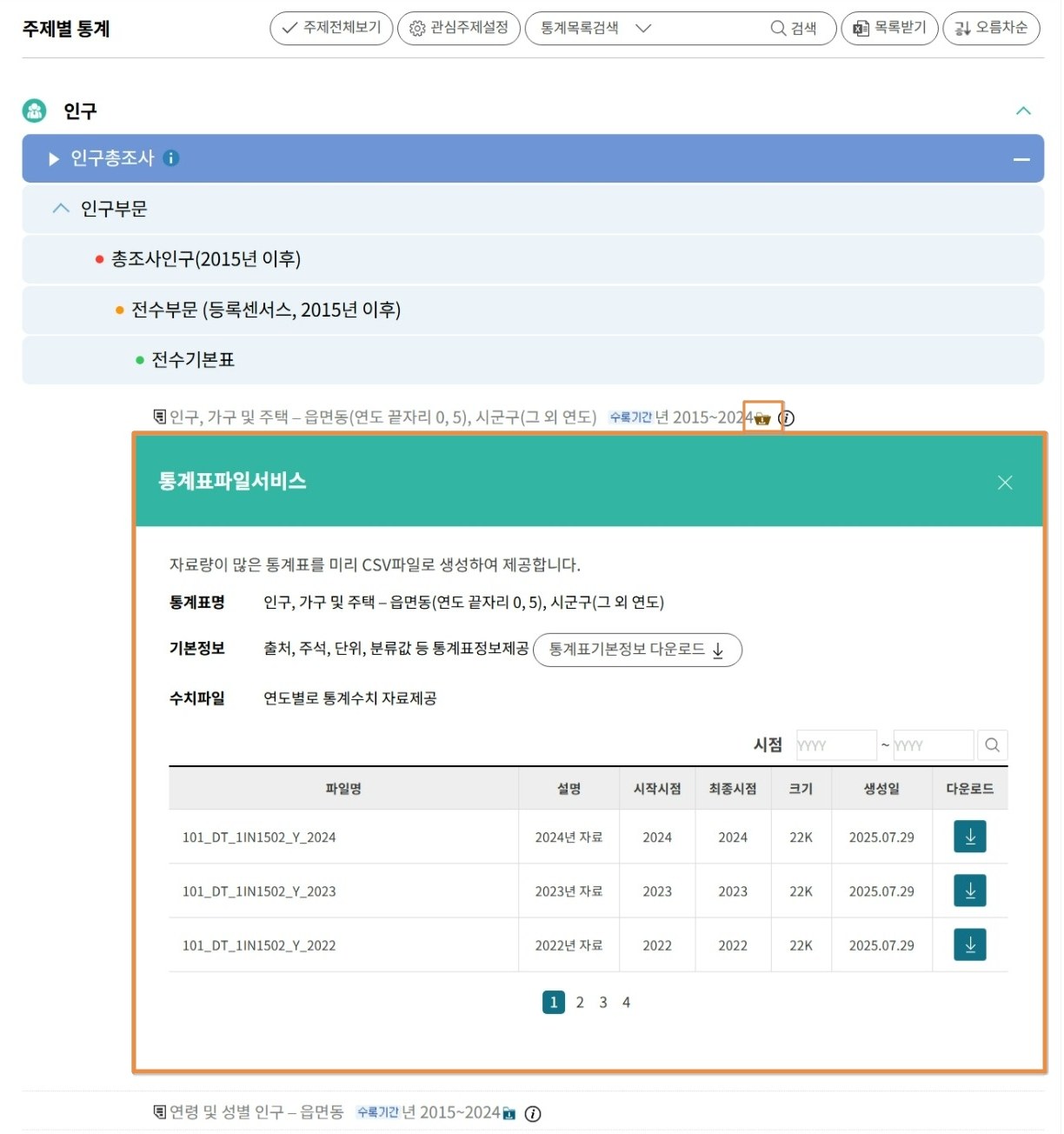Screen dimensions: 1064x1134
Task: Click the 생성일 column header
Action: click(x=881, y=789)
